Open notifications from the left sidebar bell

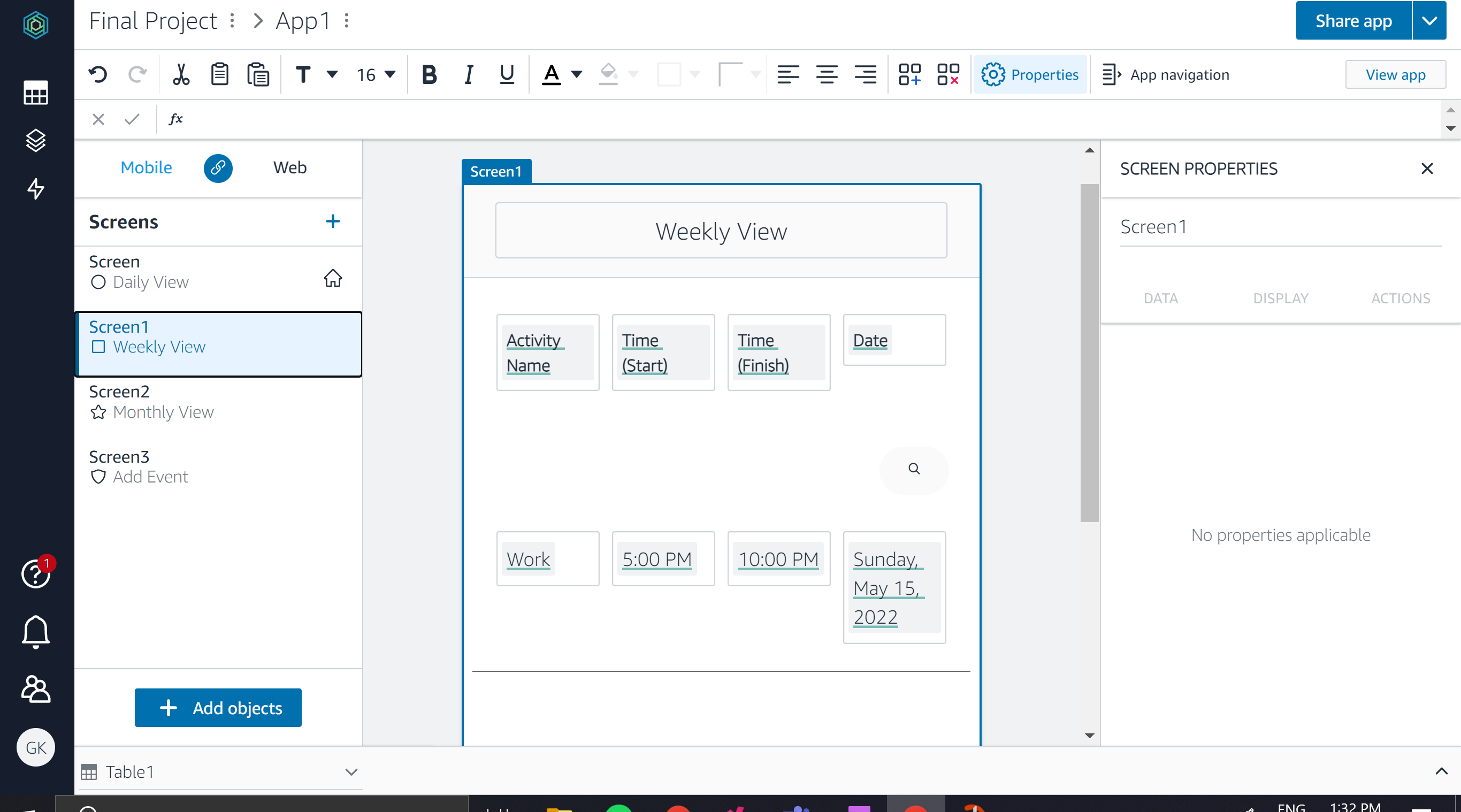(x=36, y=632)
